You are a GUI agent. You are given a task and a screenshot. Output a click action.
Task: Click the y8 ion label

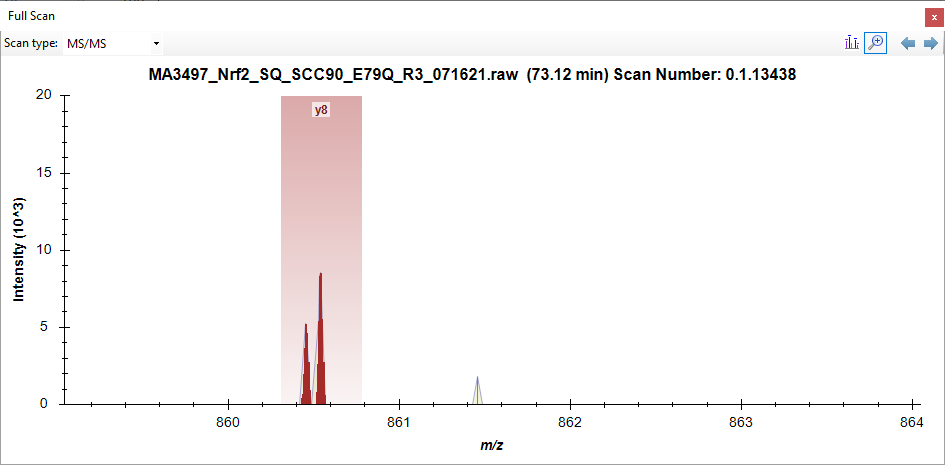pos(321,110)
